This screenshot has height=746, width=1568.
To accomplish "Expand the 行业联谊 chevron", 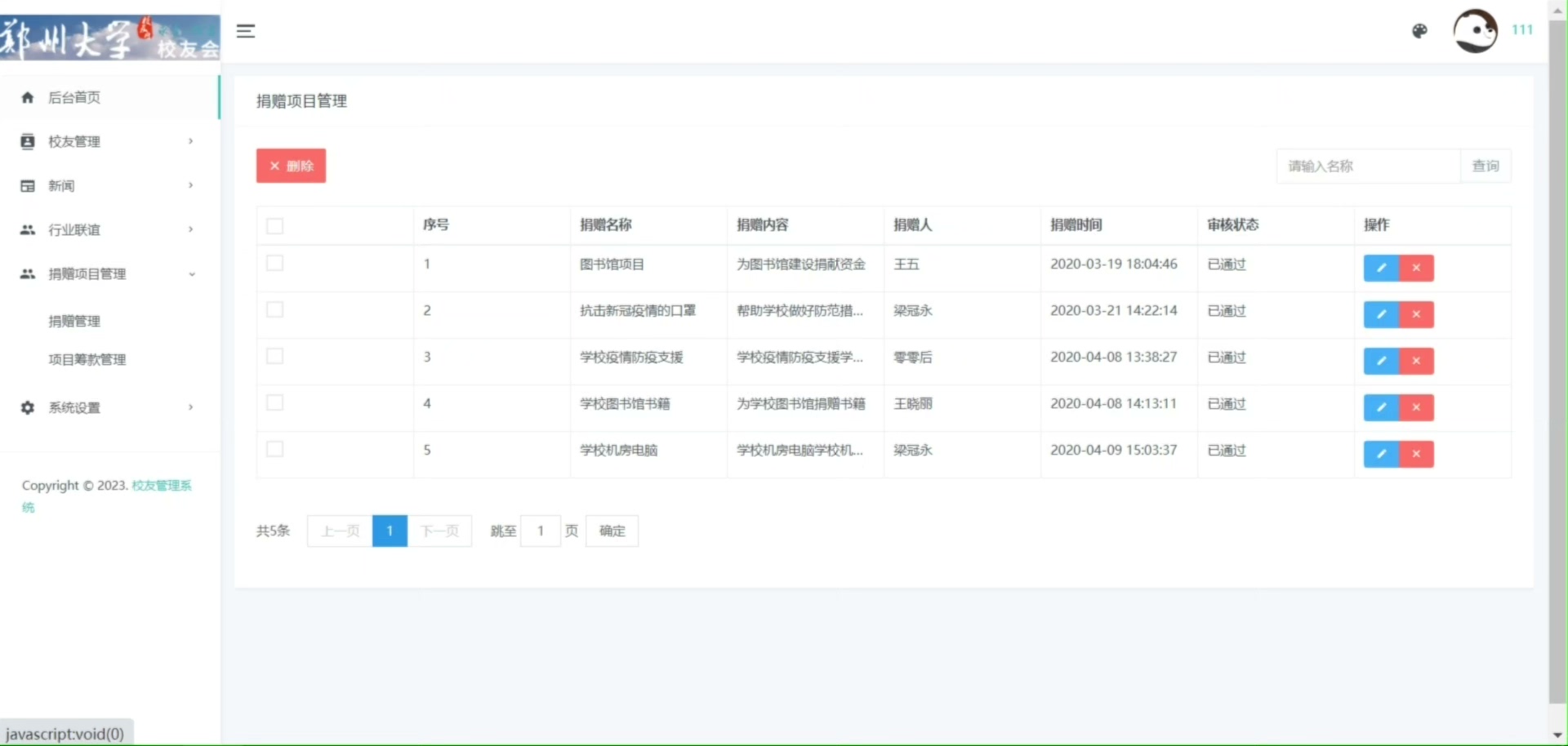I will (191, 229).
